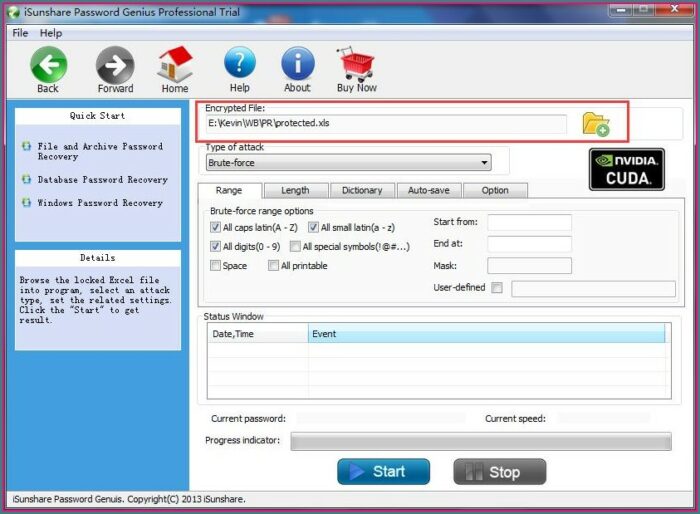The height and width of the screenshot is (514, 700).
Task: Go to Home via house icon
Action: pyautogui.click(x=175, y=65)
